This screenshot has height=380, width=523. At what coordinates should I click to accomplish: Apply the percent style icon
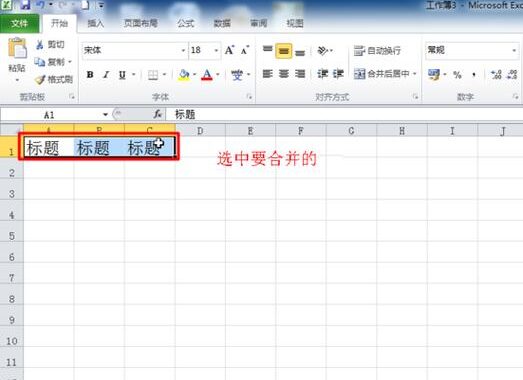pos(457,74)
